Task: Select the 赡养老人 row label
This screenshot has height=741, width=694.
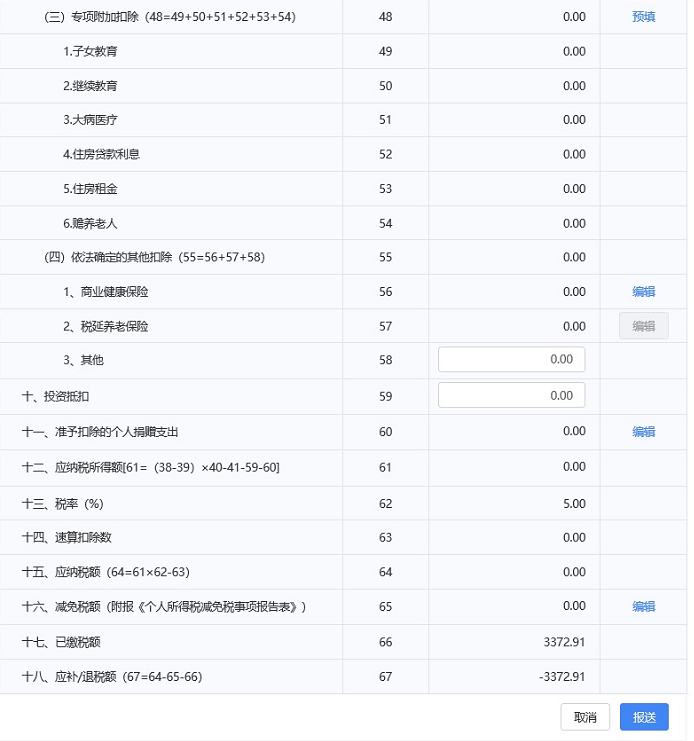Action: point(90,224)
